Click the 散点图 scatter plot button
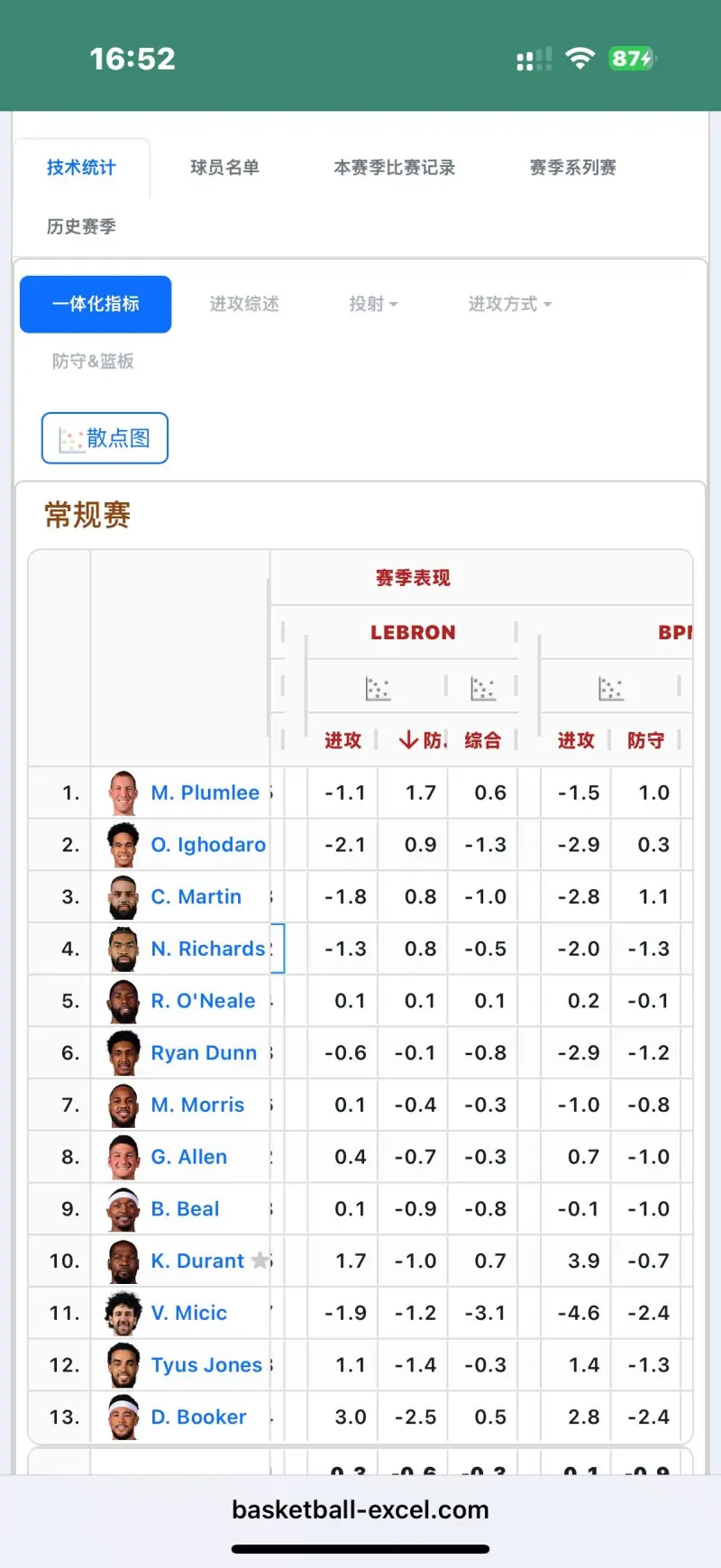Viewport: 721px width, 1568px height. click(105, 438)
